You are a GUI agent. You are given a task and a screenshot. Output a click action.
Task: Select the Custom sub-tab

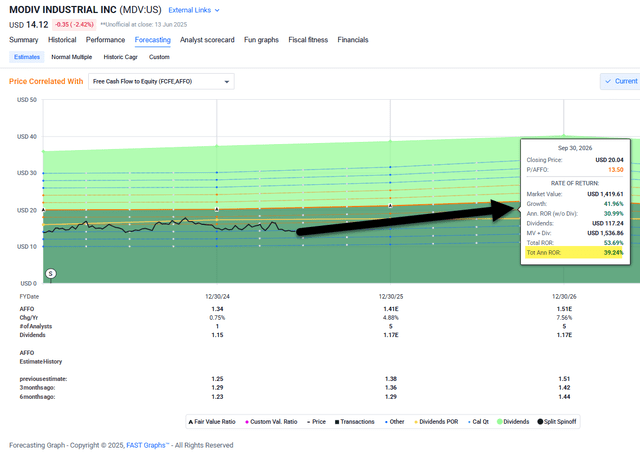(x=159, y=57)
